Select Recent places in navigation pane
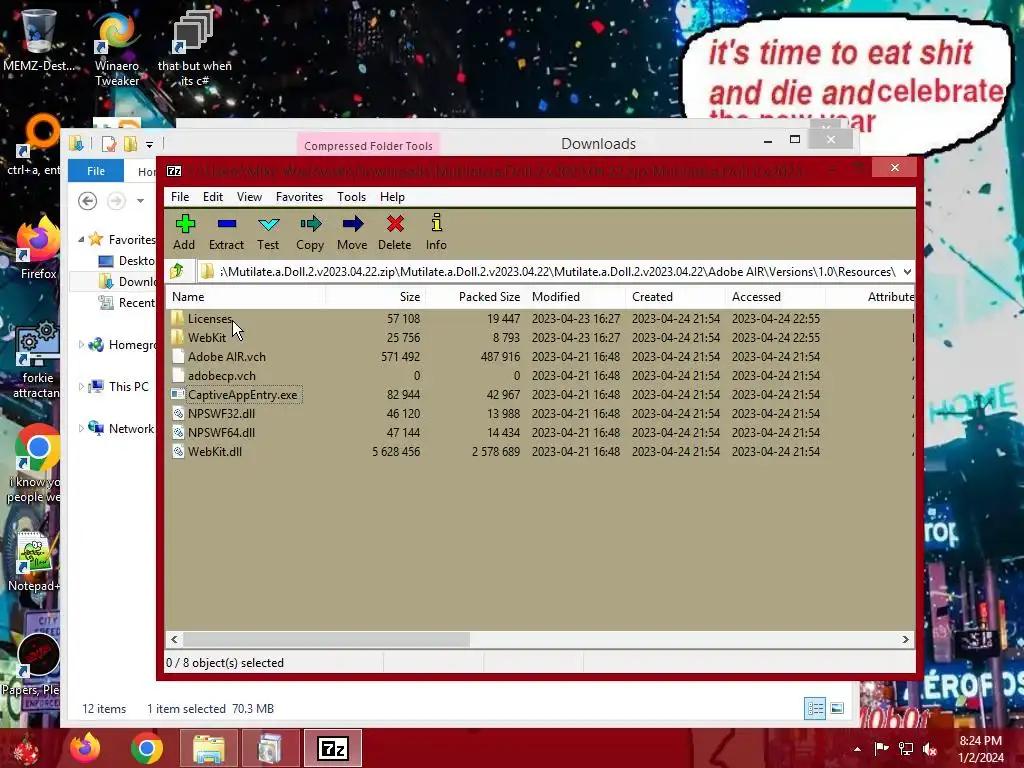This screenshot has width=1024, height=768. click(x=125, y=302)
